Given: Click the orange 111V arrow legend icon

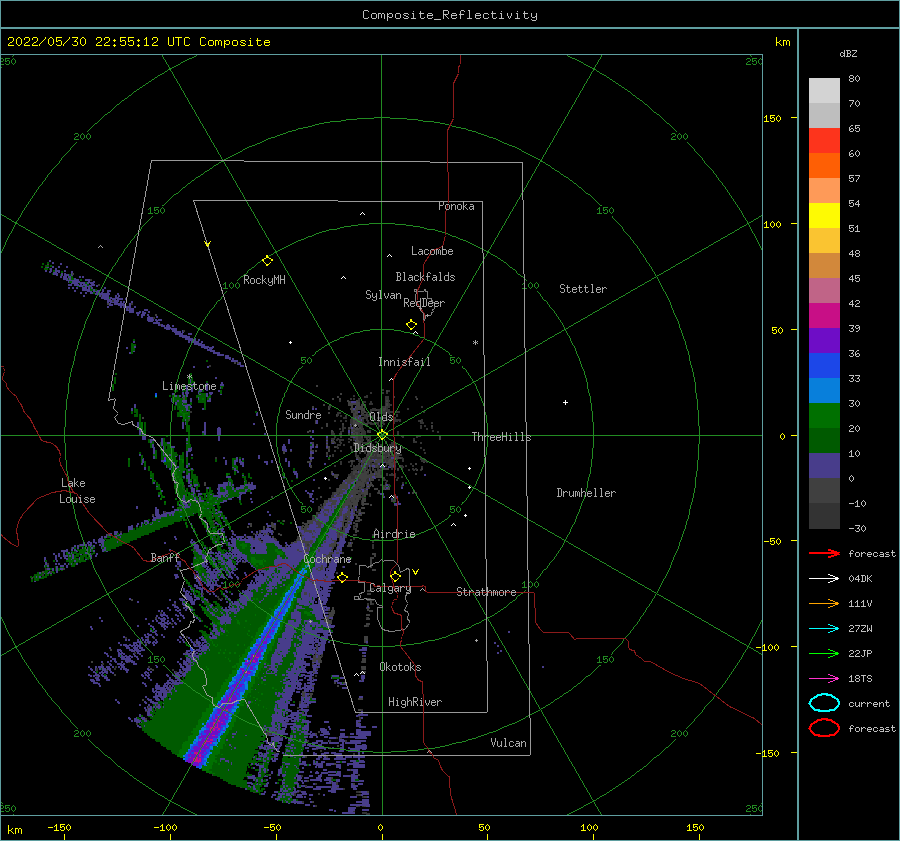Looking at the screenshot, I should (824, 603).
